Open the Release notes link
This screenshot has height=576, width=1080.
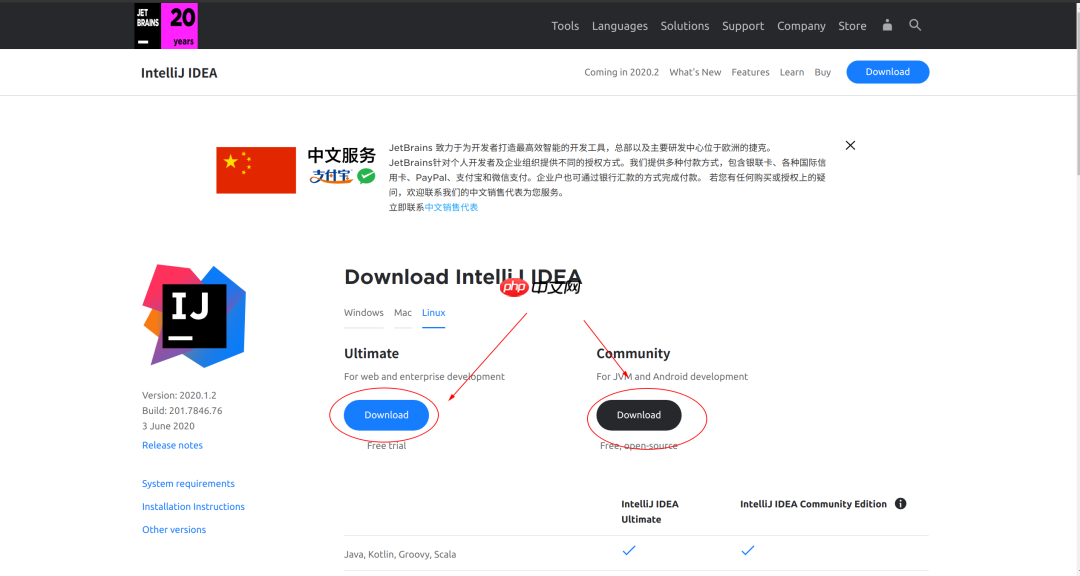click(172, 445)
